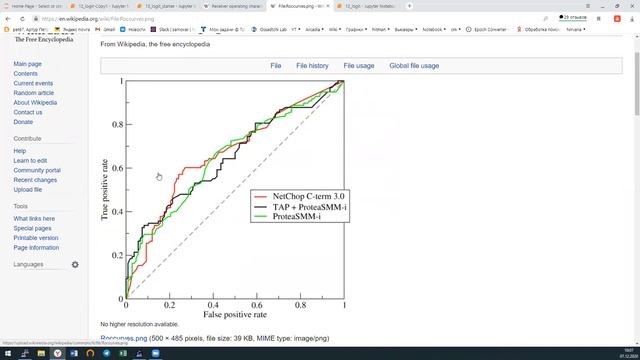
Task: Open the Recent changes link
Action: coord(35,180)
